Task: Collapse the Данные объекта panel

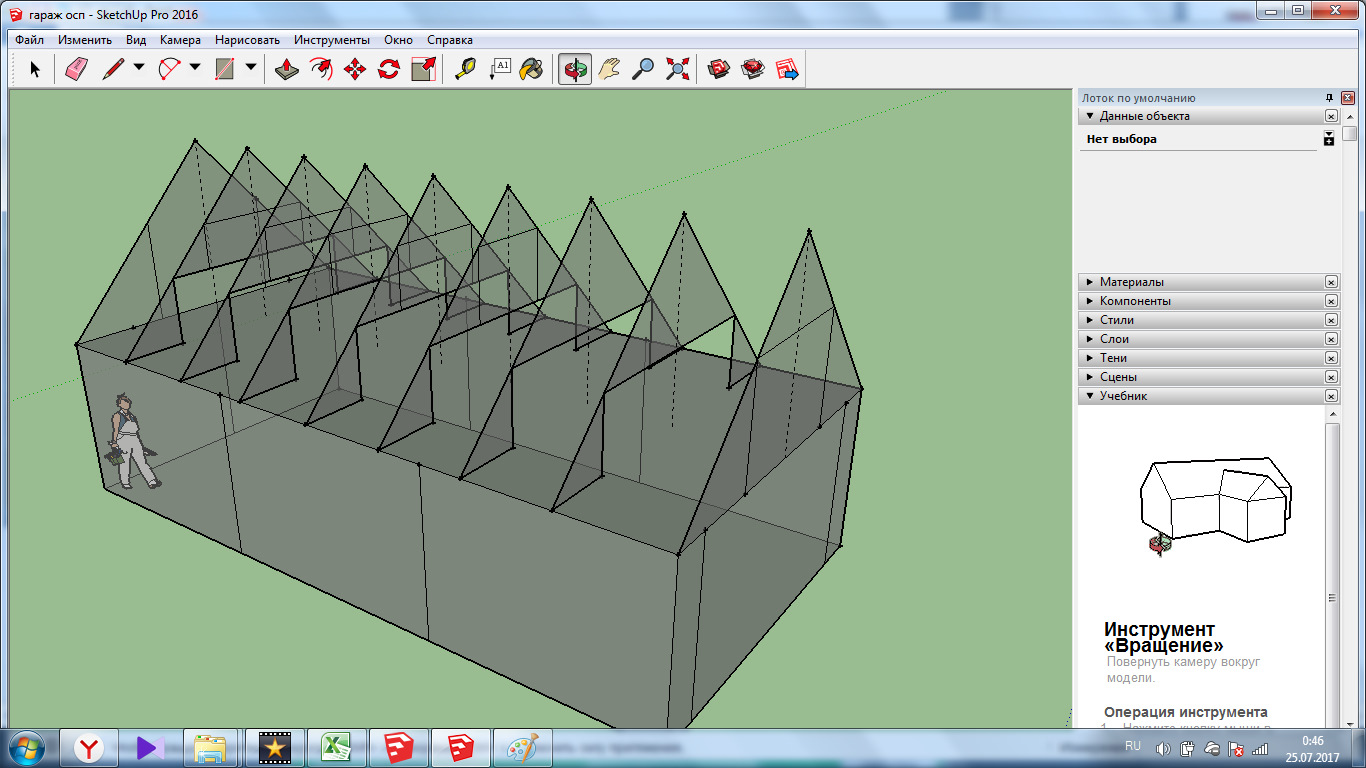Action: (1090, 116)
